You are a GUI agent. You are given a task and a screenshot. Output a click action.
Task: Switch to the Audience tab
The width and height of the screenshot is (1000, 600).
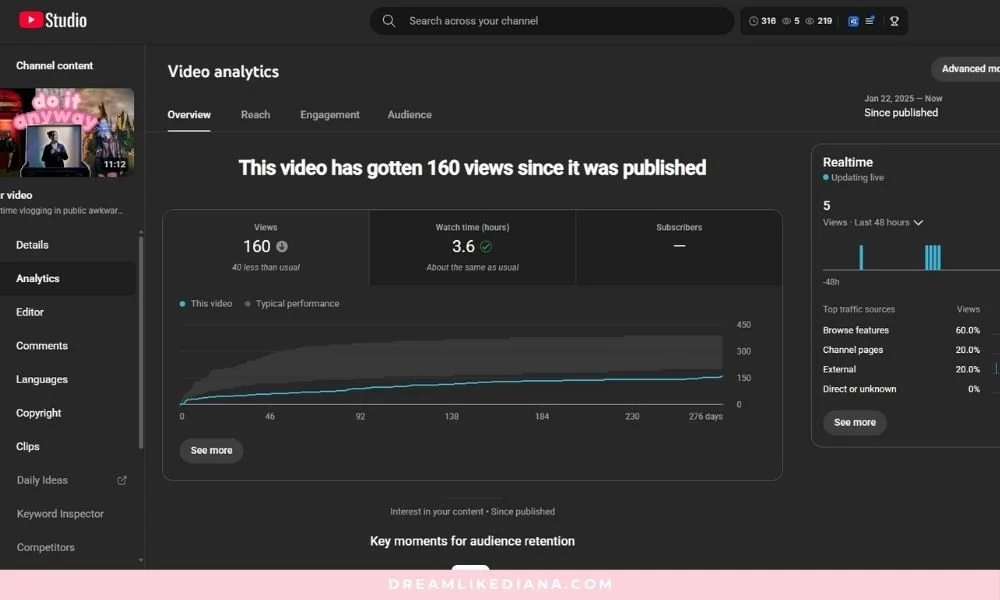pyautogui.click(x=409, y=114)
